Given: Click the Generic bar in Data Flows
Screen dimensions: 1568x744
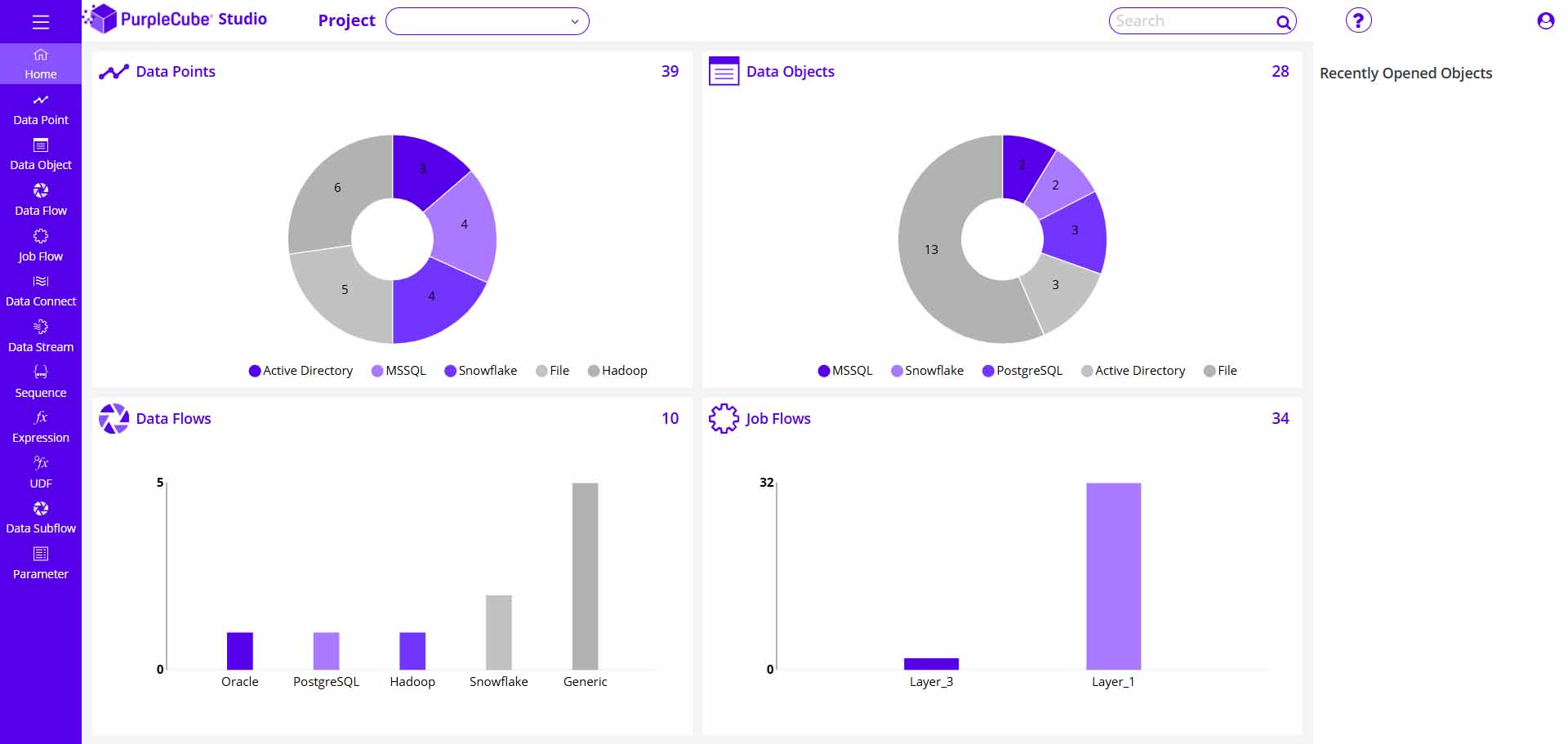Looking at the screenshot, I should (x=585, y=576).
